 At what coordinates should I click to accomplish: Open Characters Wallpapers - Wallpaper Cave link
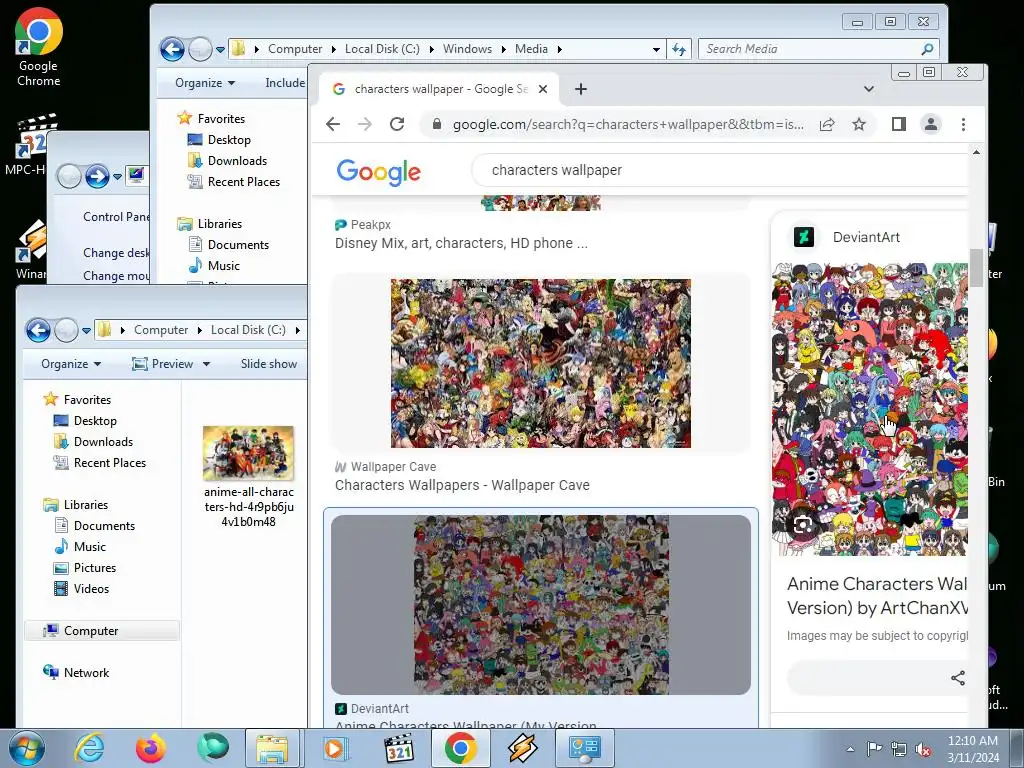coord(462,485)
